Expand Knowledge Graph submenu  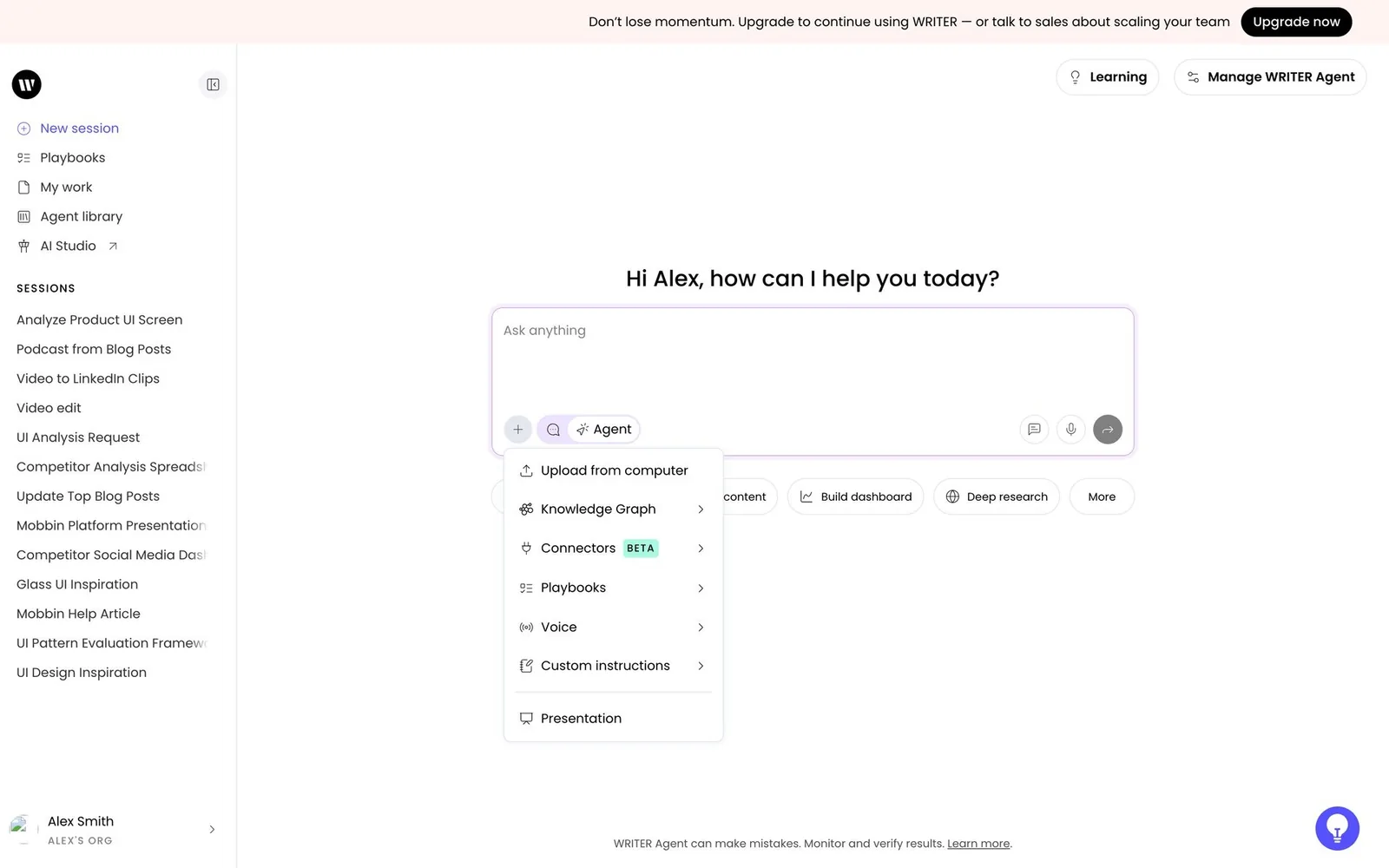613,509
